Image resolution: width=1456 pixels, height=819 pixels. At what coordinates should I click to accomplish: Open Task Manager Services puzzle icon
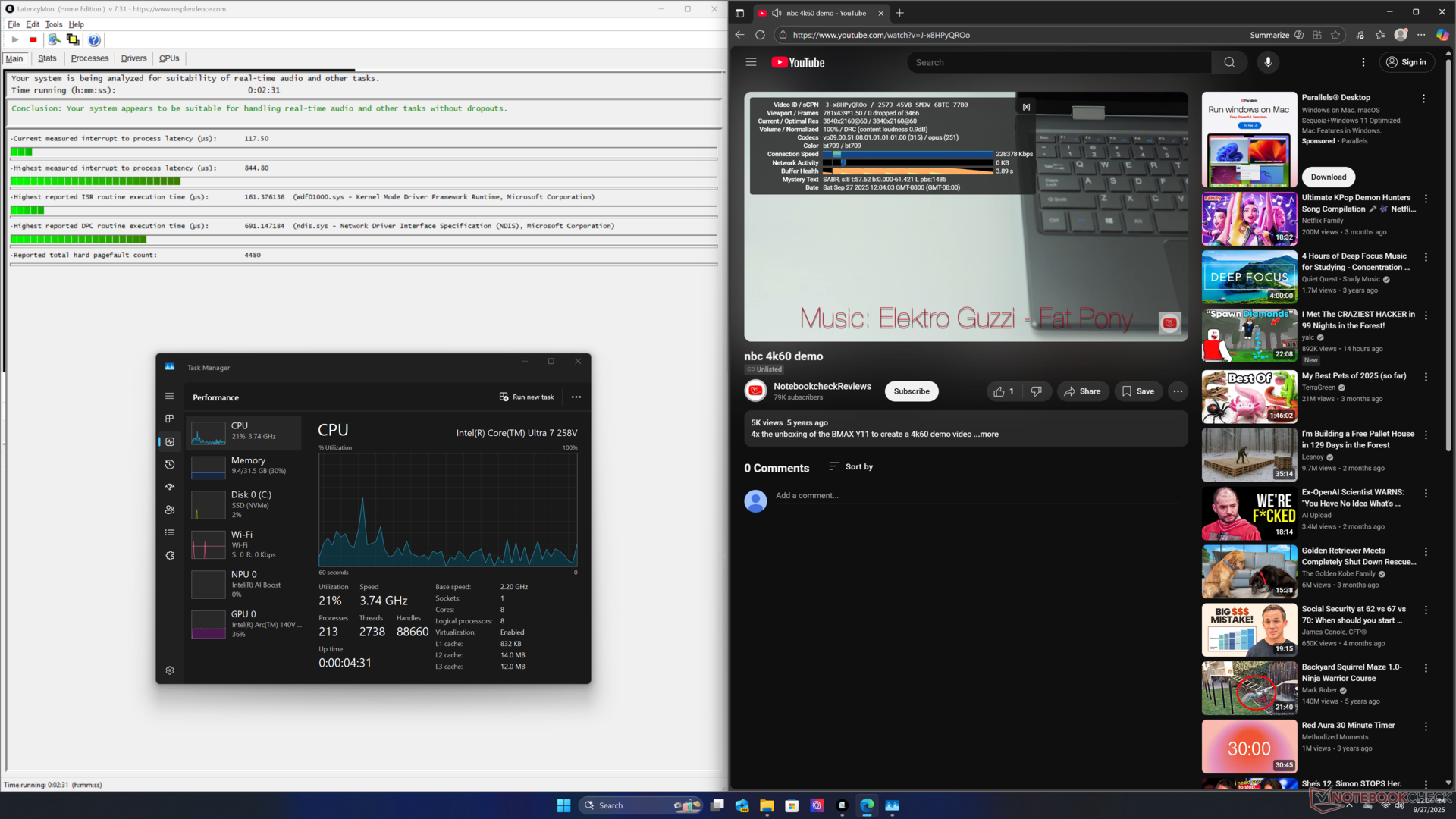point(170,555)
